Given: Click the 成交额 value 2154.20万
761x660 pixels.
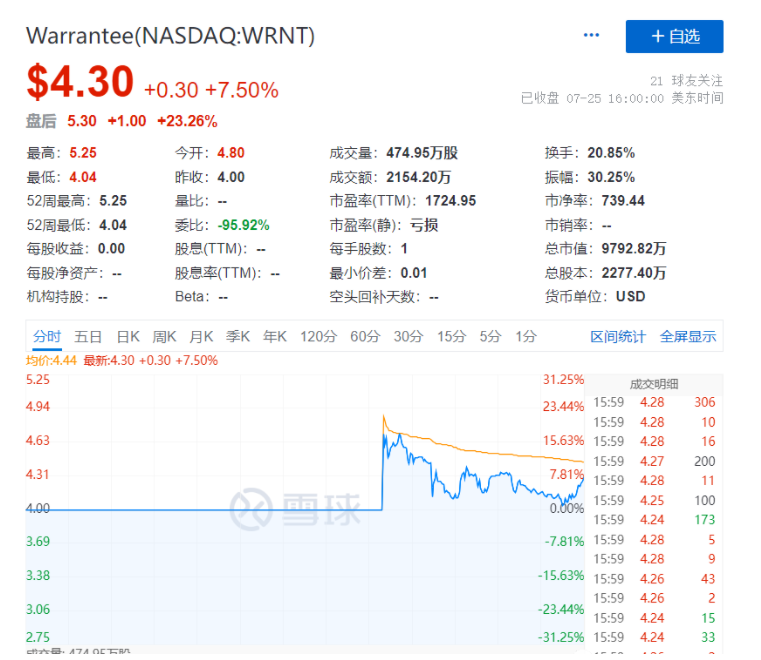Looking at the screenshot, I should pos(419,177).
